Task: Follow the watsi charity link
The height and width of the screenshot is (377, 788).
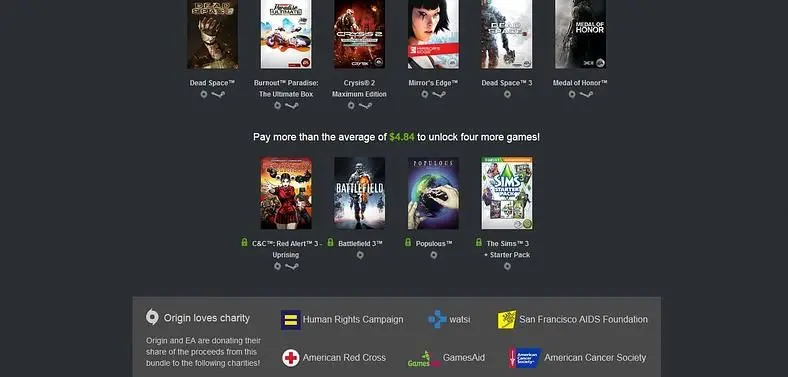Action: (460, 320)
